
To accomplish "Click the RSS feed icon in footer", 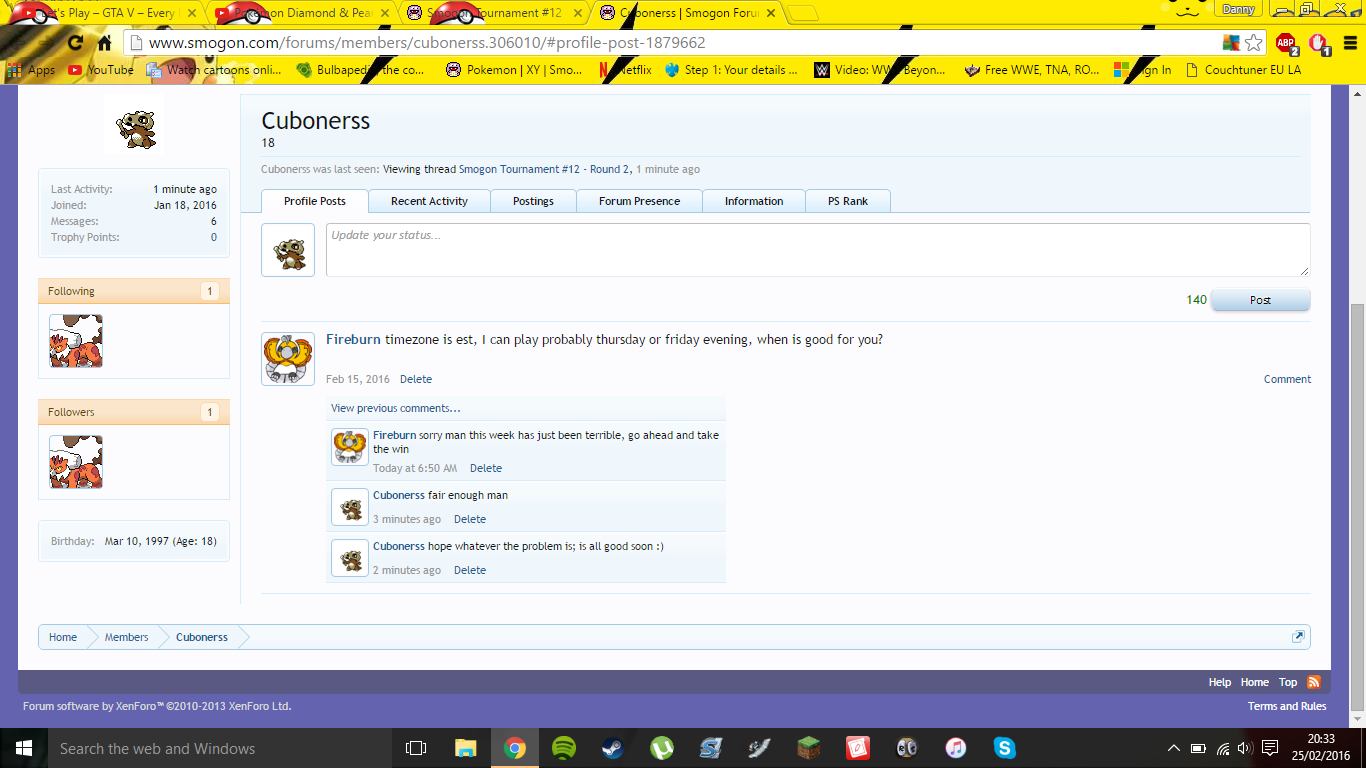I will coord(1314,682).
